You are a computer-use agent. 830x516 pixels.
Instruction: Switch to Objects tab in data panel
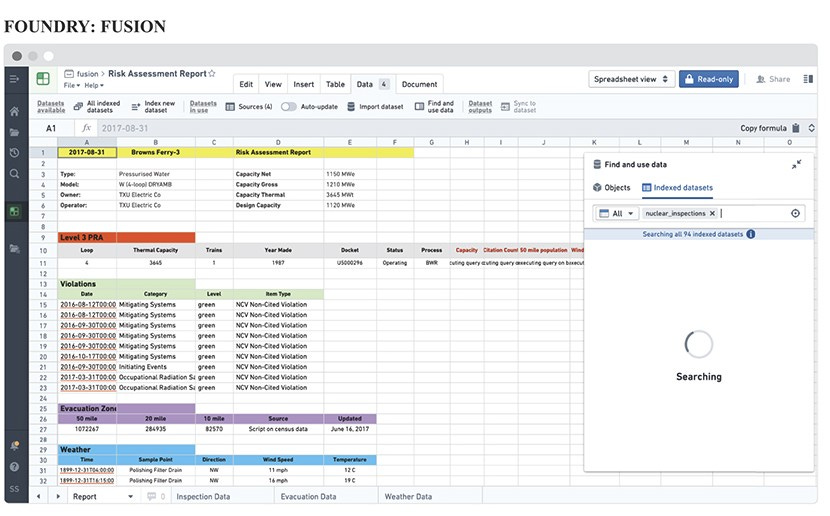pyautogui.click(x=612, y=187)
